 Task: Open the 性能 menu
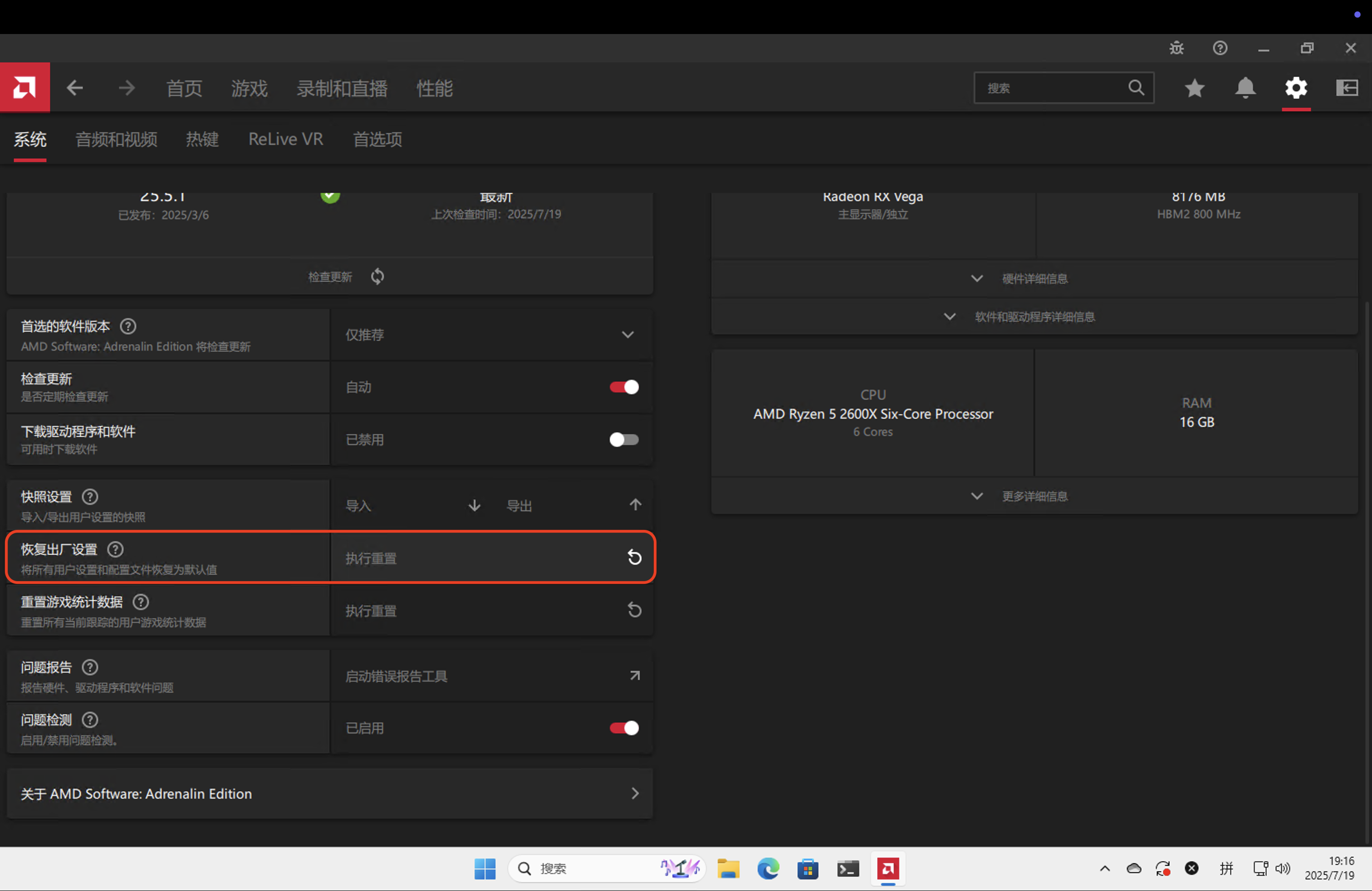(435, 89)
